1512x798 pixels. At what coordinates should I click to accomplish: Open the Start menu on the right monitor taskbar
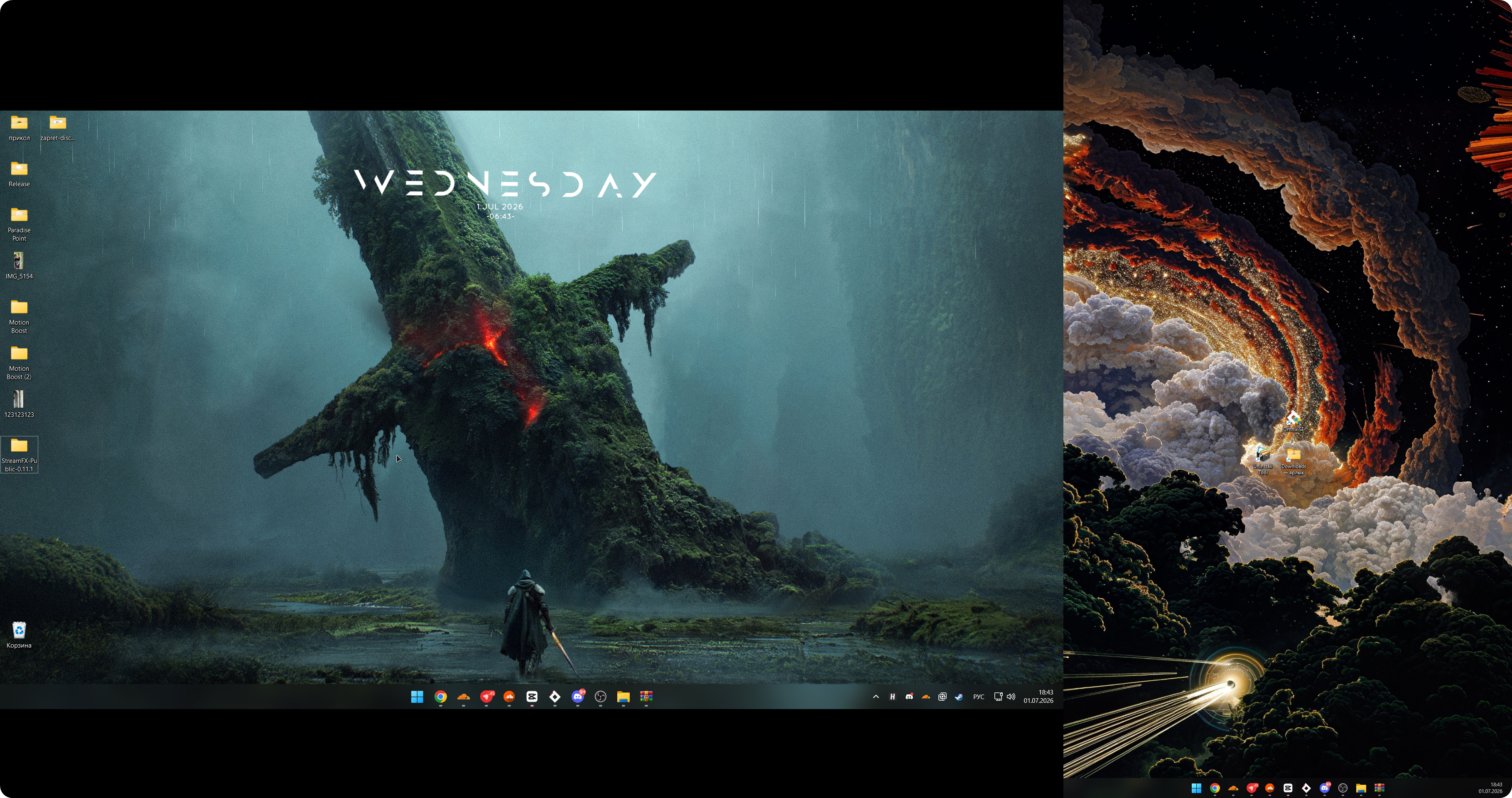(x=1196, y=788)
